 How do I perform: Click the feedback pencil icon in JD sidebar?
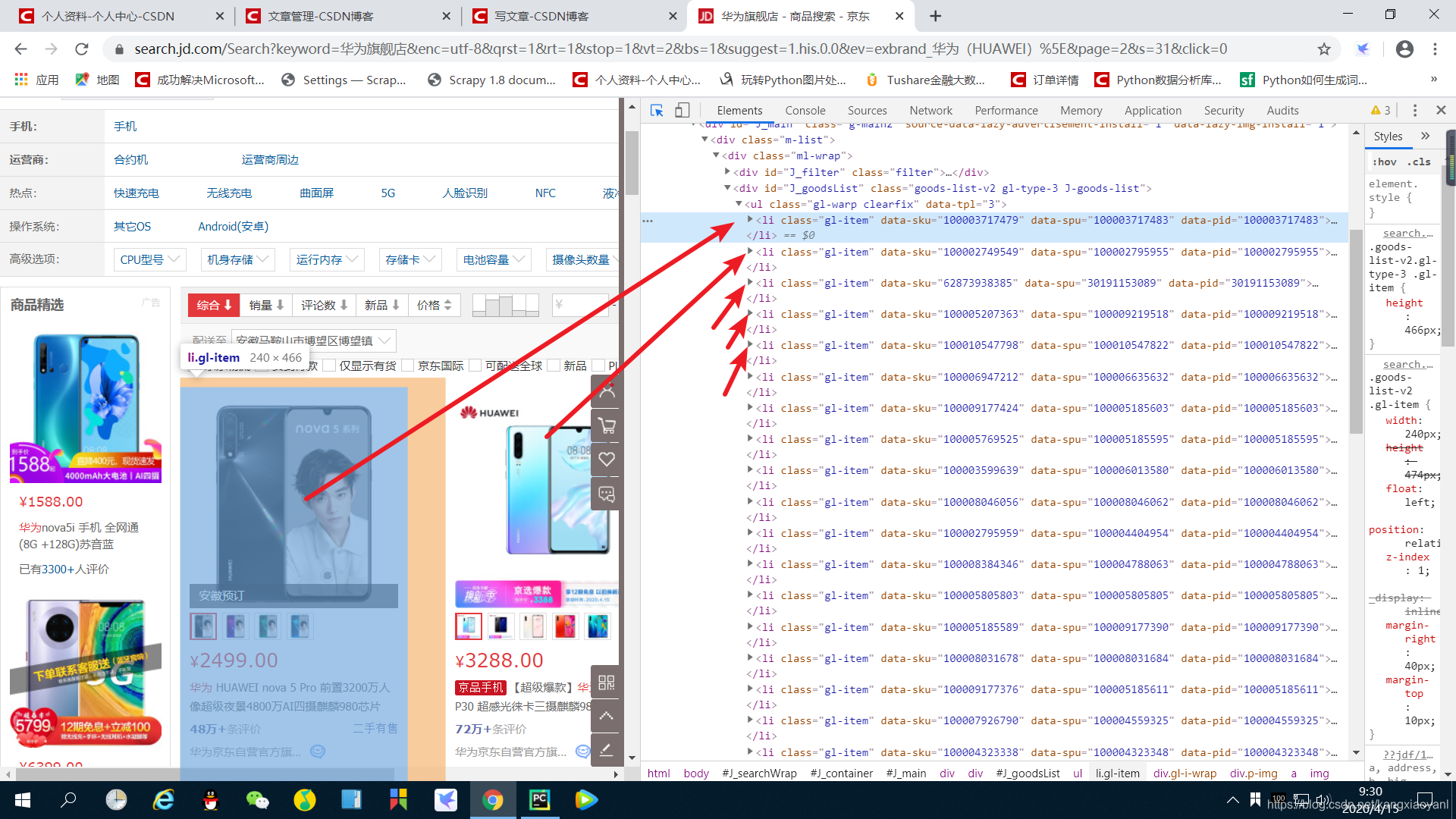[x=607, y=750]
